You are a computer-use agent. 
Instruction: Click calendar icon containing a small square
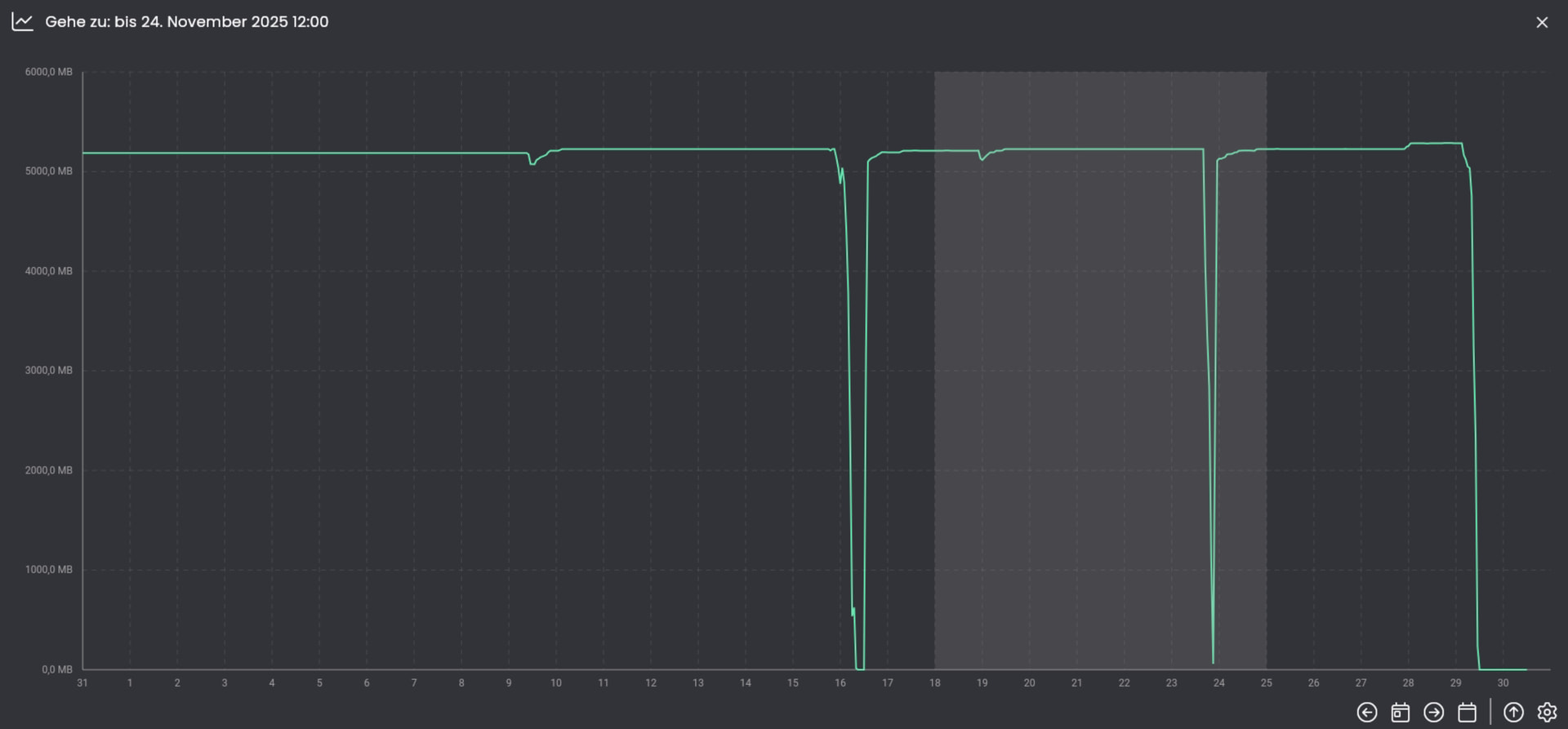1400,713
